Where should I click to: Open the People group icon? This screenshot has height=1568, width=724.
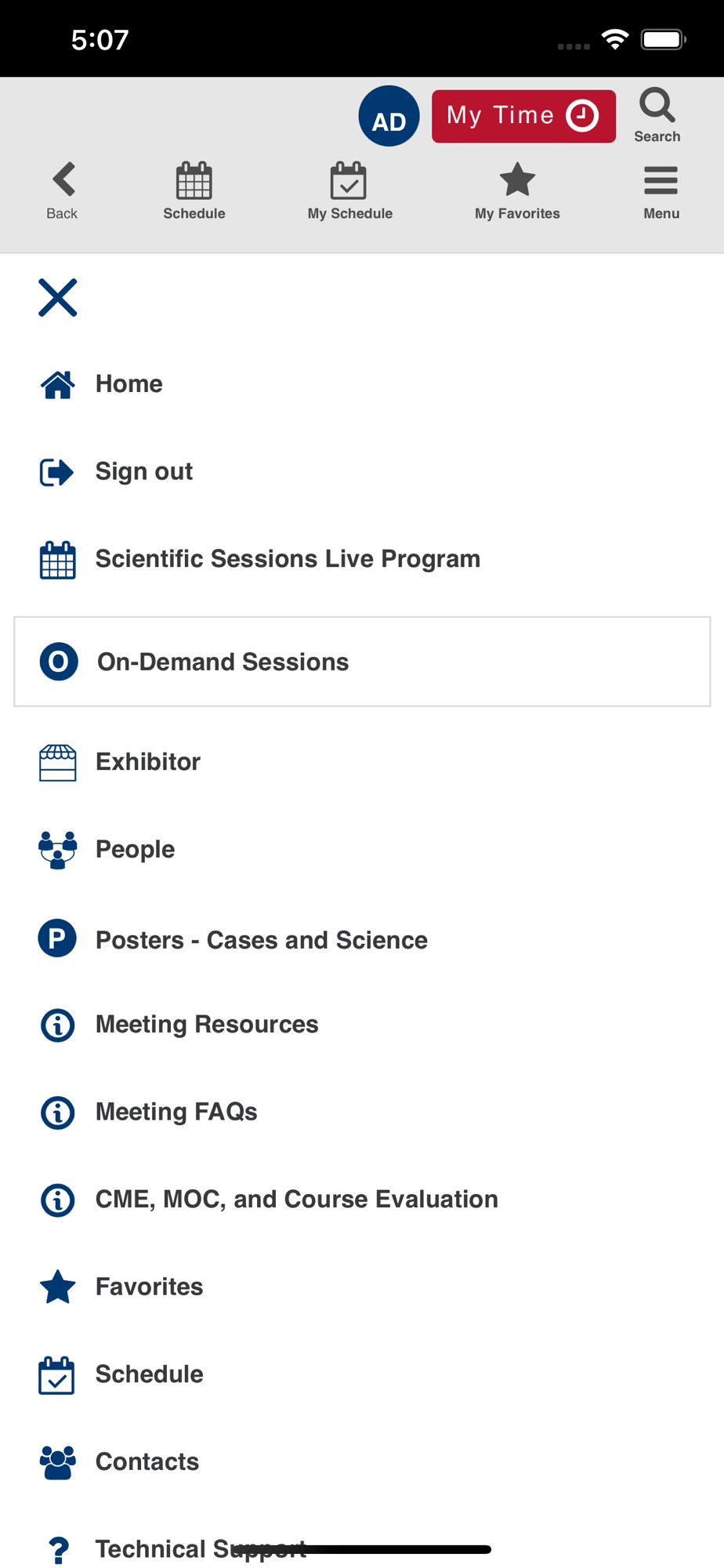click(x=58, y=850)
